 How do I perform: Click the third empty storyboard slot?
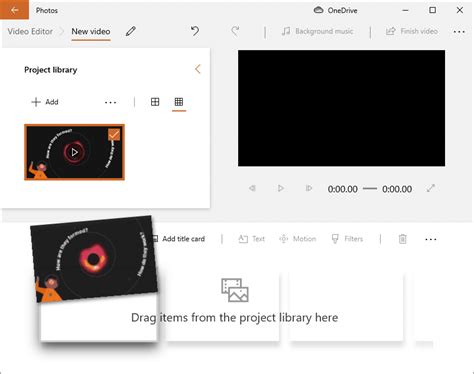click(x=346, y=306)
